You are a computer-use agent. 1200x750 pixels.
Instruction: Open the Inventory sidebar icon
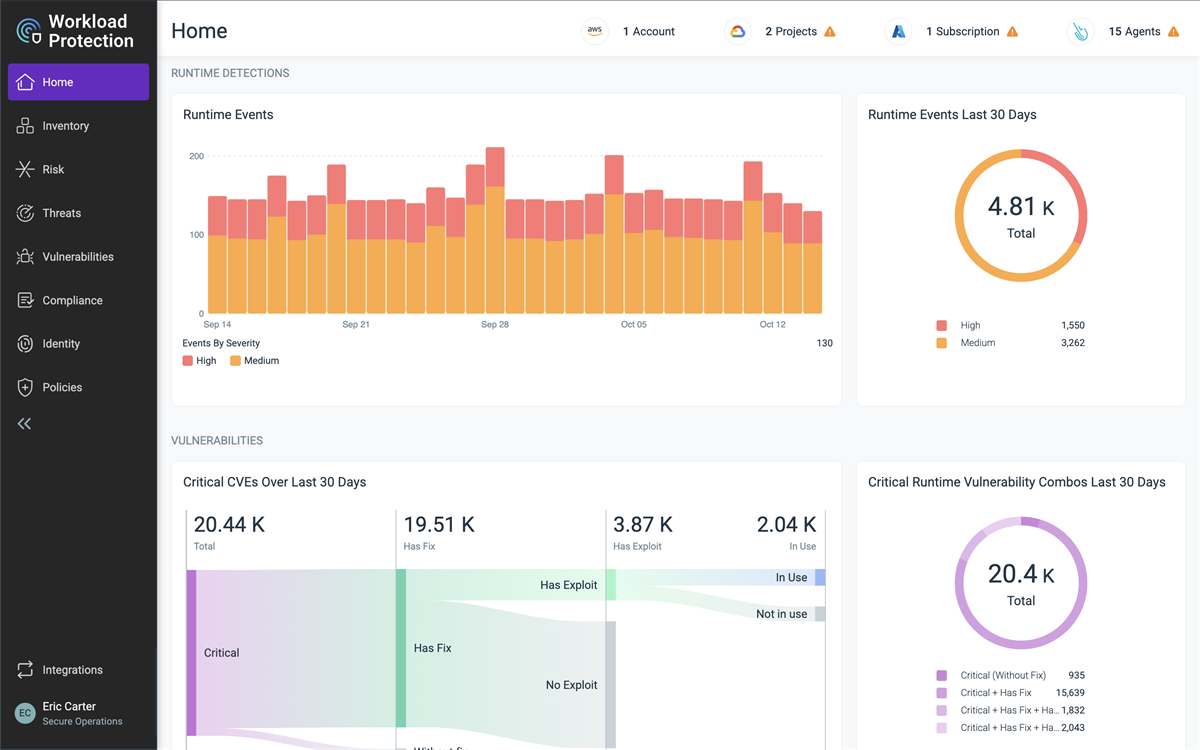click(25, 126)
